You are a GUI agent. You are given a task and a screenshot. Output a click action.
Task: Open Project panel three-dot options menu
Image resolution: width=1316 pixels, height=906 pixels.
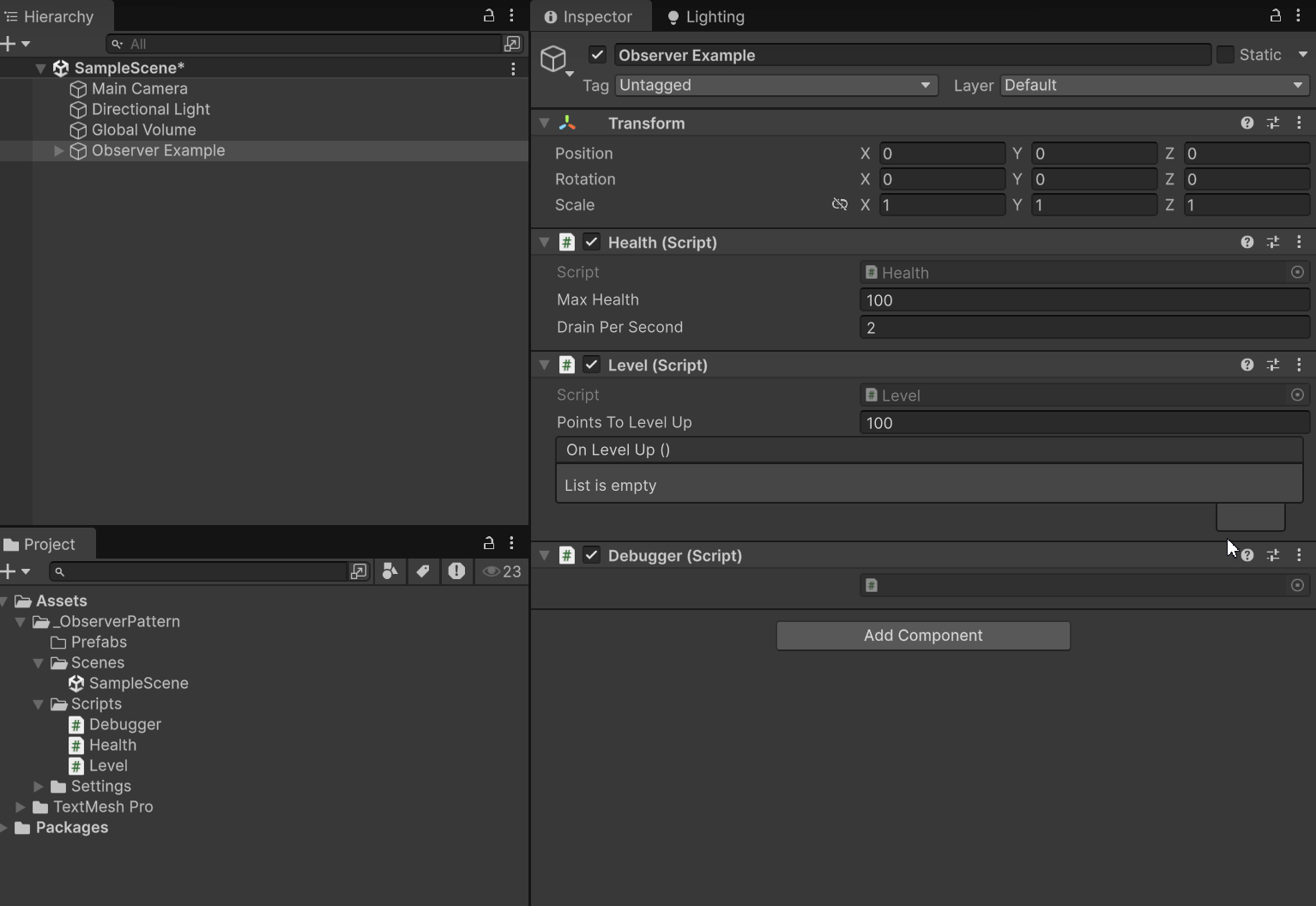[511, 543]
